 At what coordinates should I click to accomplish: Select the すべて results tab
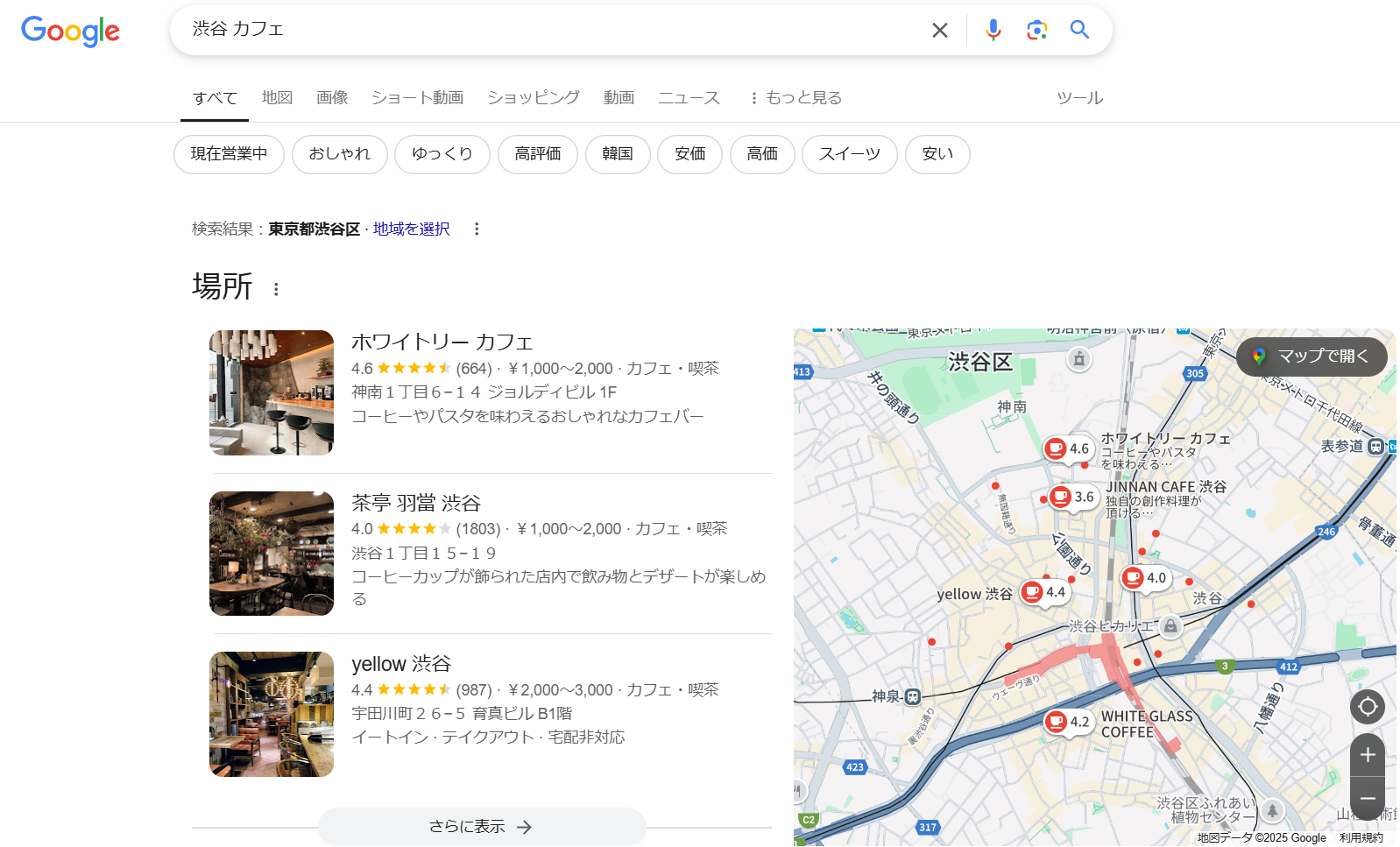point(215,98)
